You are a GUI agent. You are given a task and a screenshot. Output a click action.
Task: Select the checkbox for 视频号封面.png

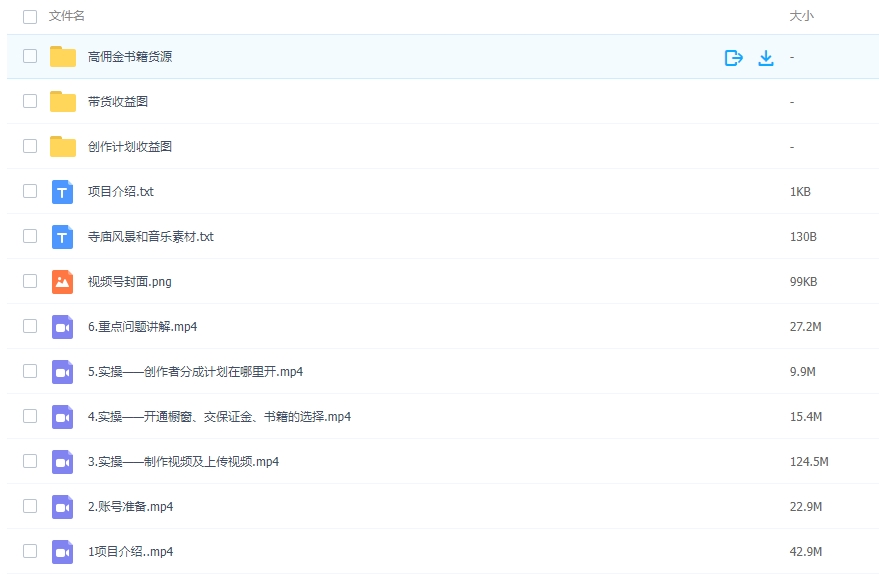(30, 281)
